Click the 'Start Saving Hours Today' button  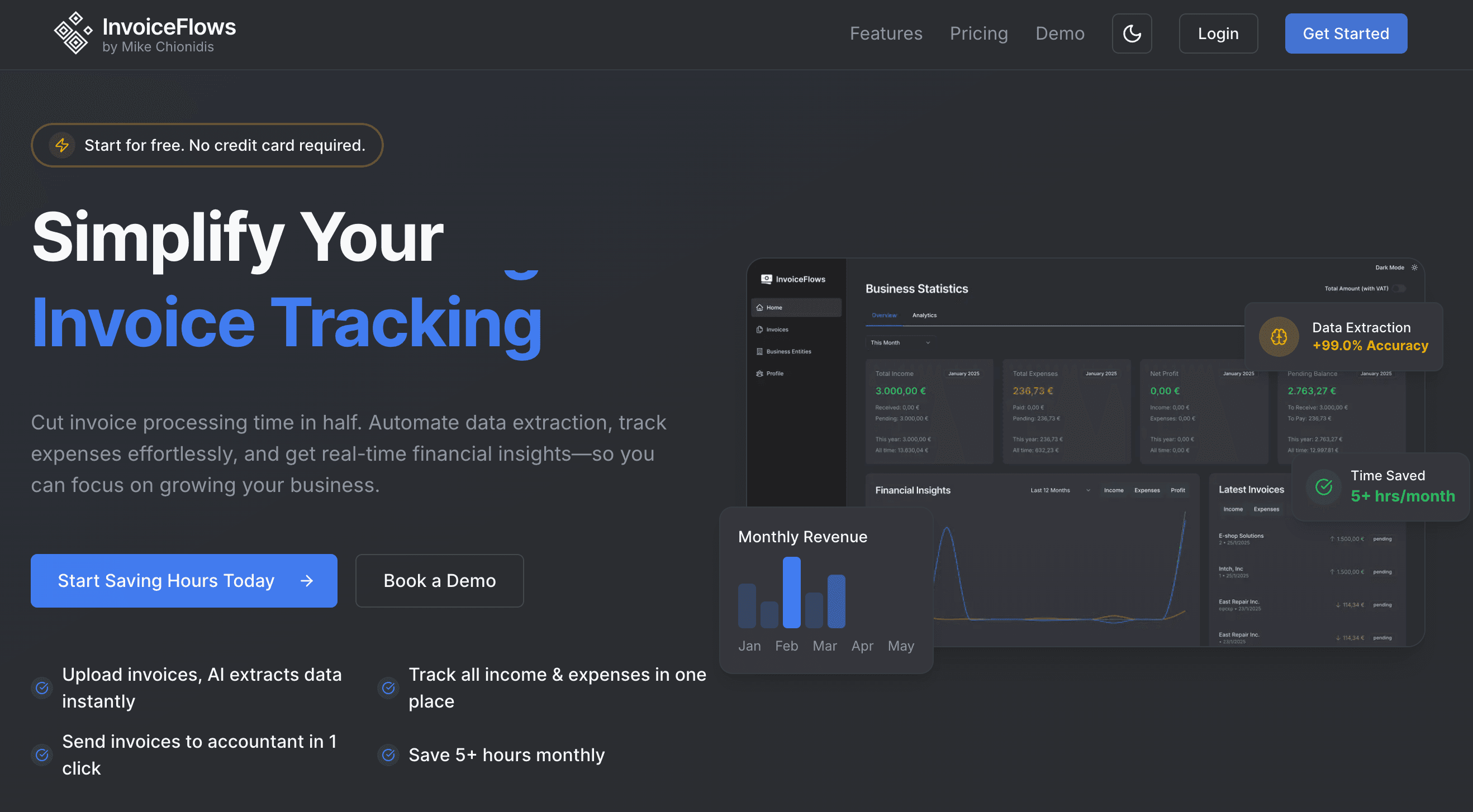tap(184, 581)
